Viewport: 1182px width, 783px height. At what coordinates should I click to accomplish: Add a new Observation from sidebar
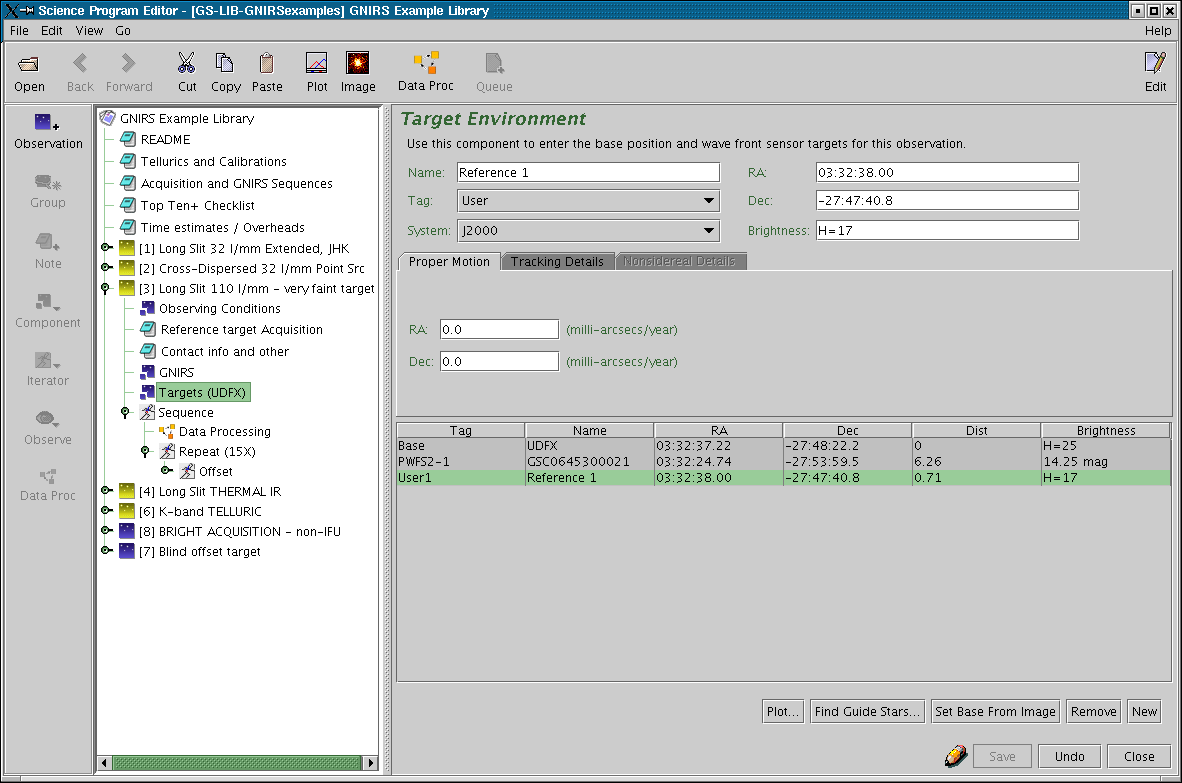point(47,122)
